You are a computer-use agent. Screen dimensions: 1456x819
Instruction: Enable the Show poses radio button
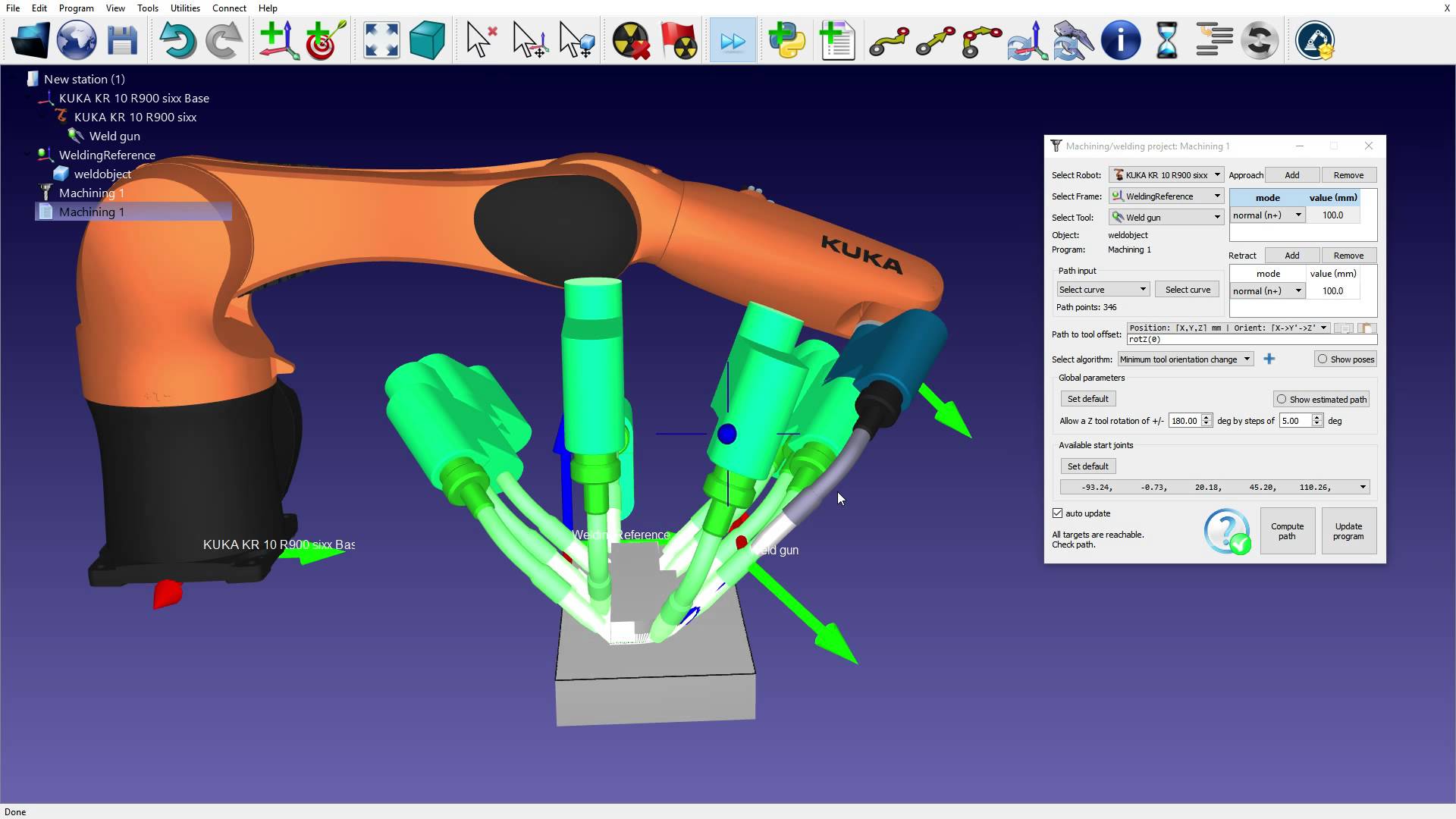tap(1323, 359)
